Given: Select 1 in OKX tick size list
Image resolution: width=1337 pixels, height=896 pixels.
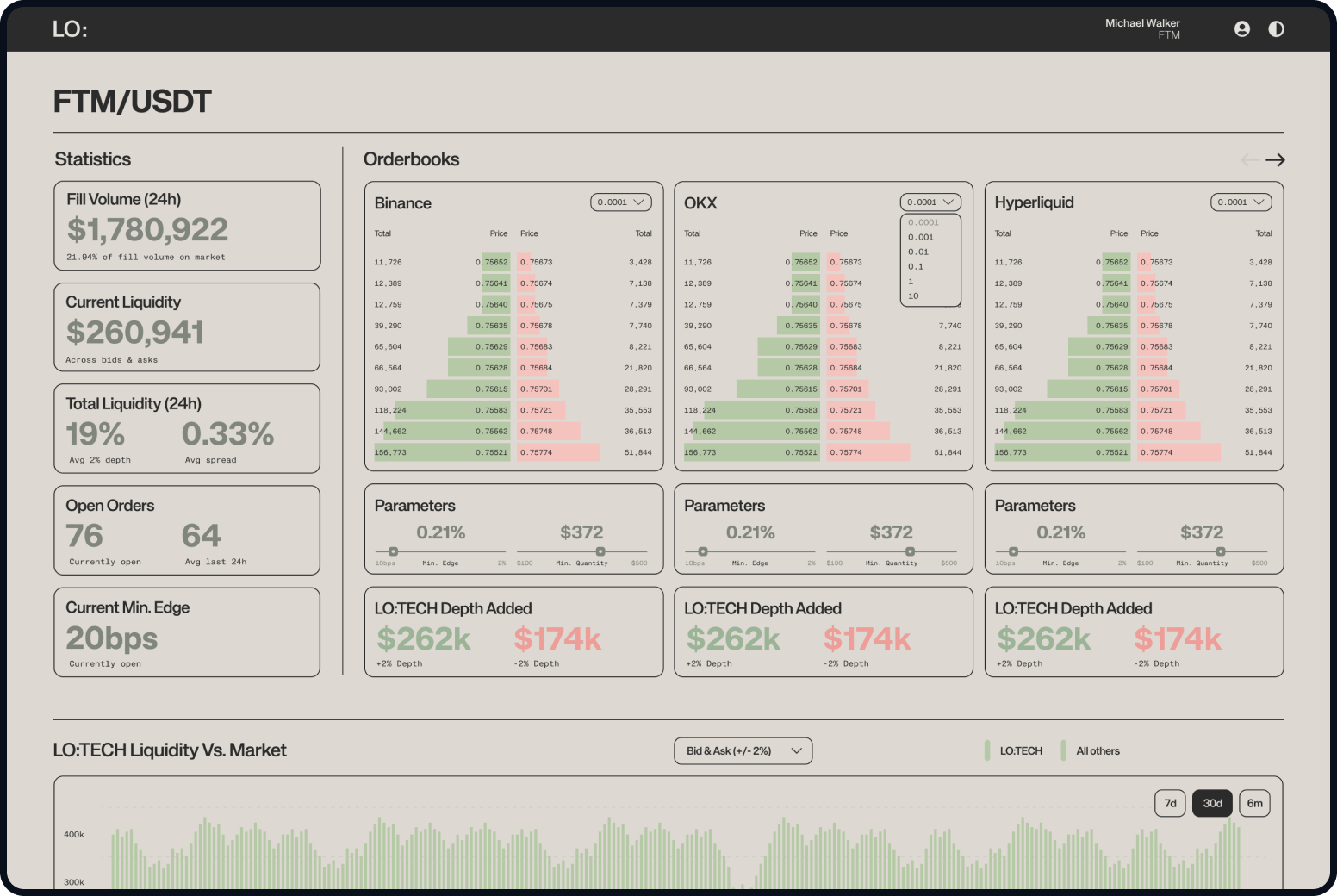Looking at the screenshot, I should pyautogui.click(x=911, y=281).
